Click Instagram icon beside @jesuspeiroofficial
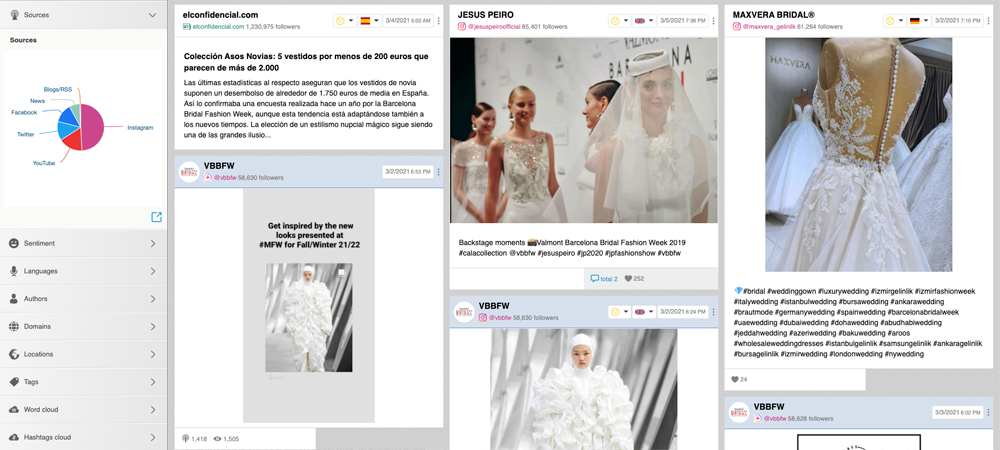 pos(462,27)
